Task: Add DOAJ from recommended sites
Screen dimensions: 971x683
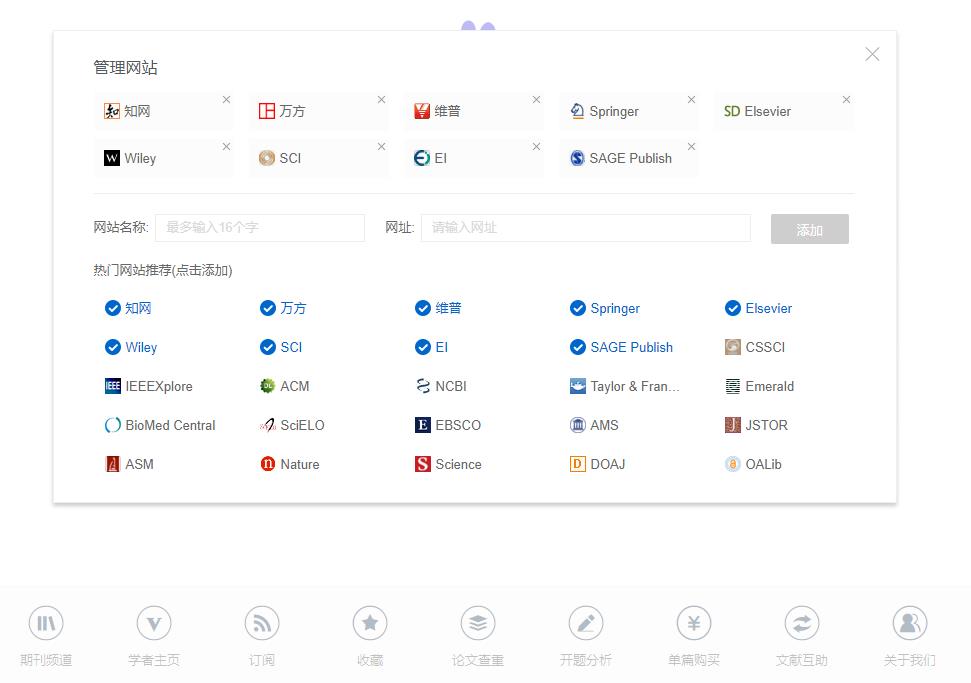Action: coord(597,464)
